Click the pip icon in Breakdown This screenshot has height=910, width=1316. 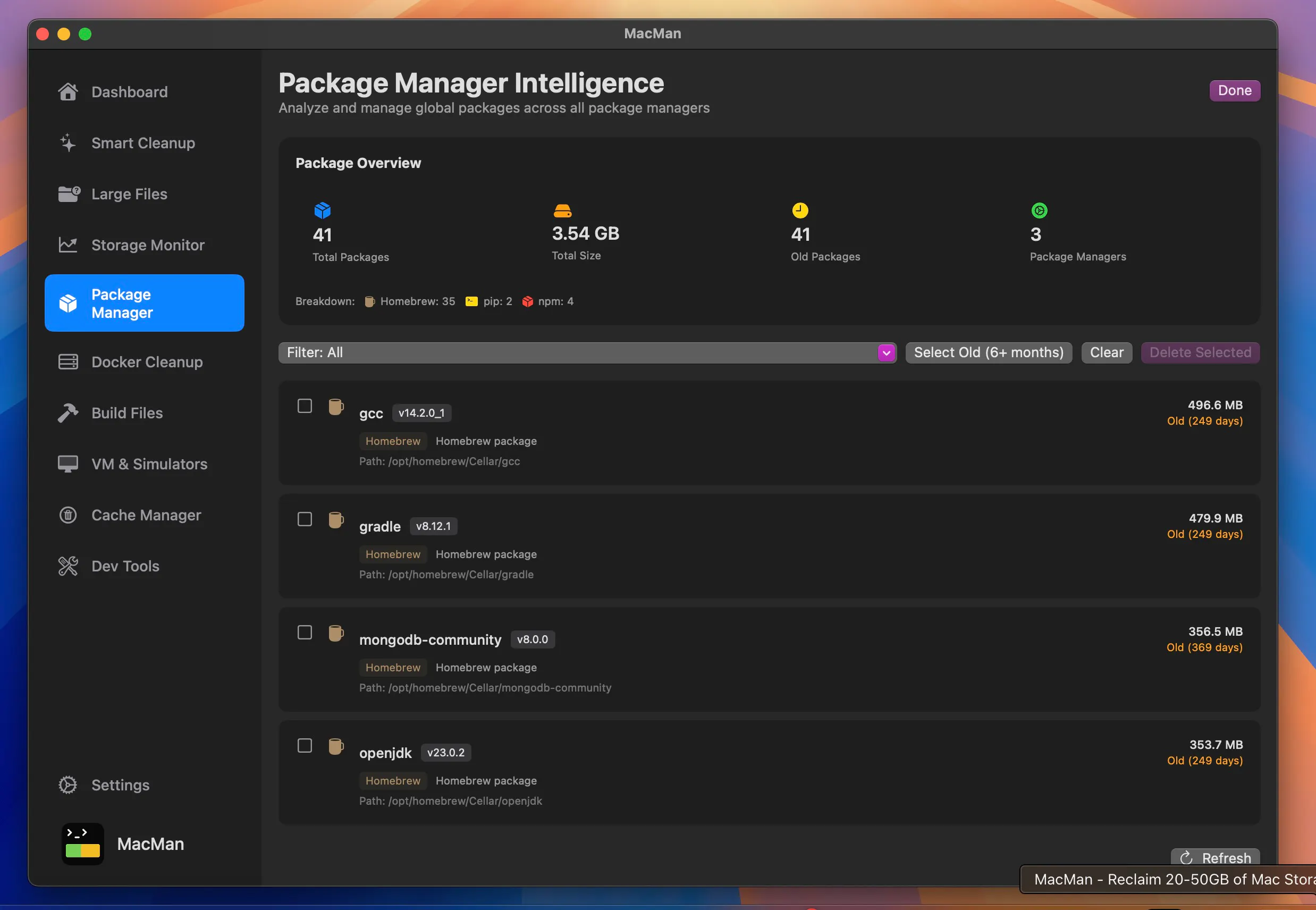click(471, 301)
